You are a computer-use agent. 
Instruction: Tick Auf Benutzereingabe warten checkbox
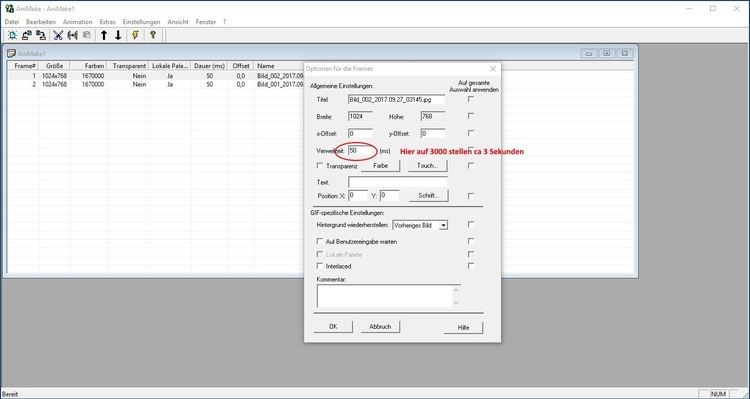pyautogui.click(x=320, y=242)
